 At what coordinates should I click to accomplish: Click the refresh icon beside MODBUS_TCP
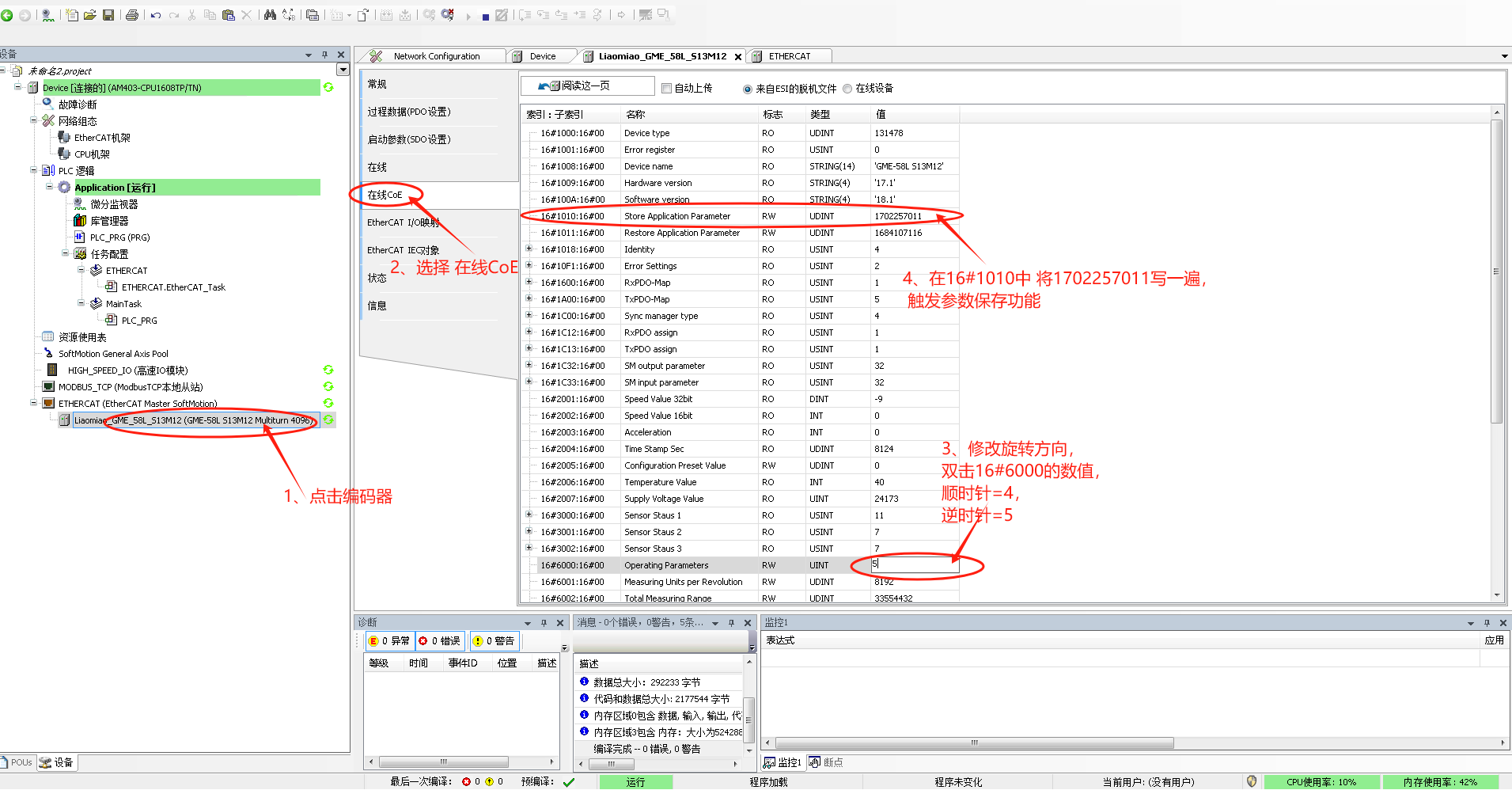[328, 386]
